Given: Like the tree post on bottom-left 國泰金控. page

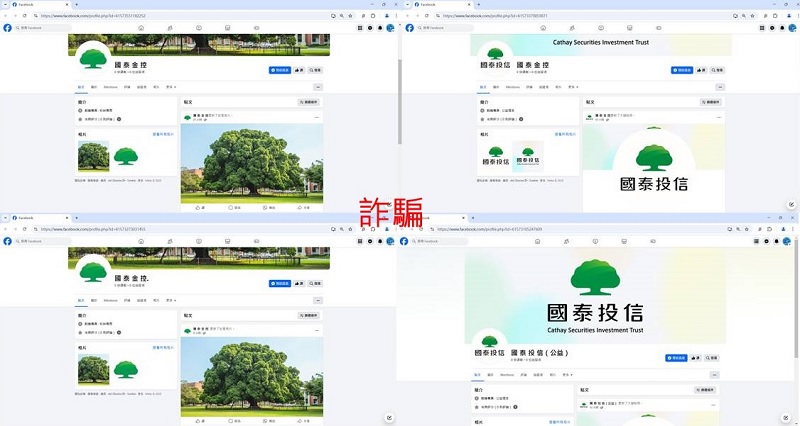Looking at the screenshot, I should 200,421.
